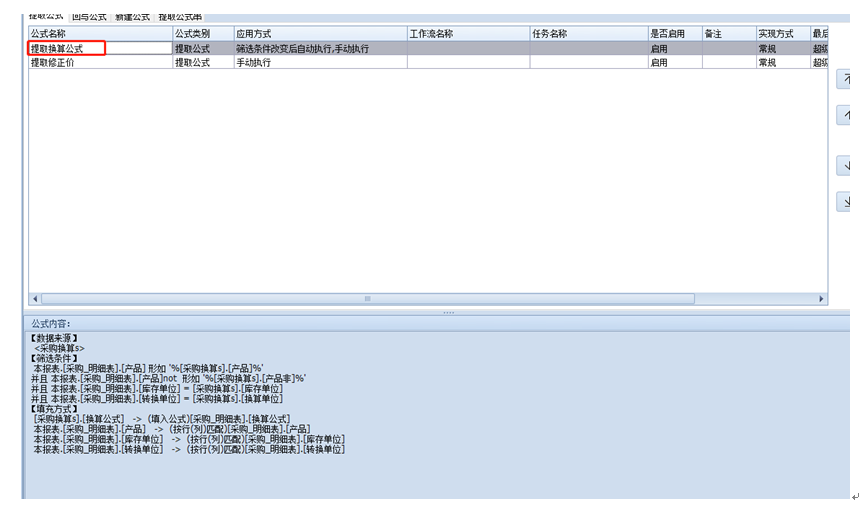This screenshot has width=860, height=507.
Task: Click the move-down arrow button
Action: pyautogui.click(x=846, y=165)
